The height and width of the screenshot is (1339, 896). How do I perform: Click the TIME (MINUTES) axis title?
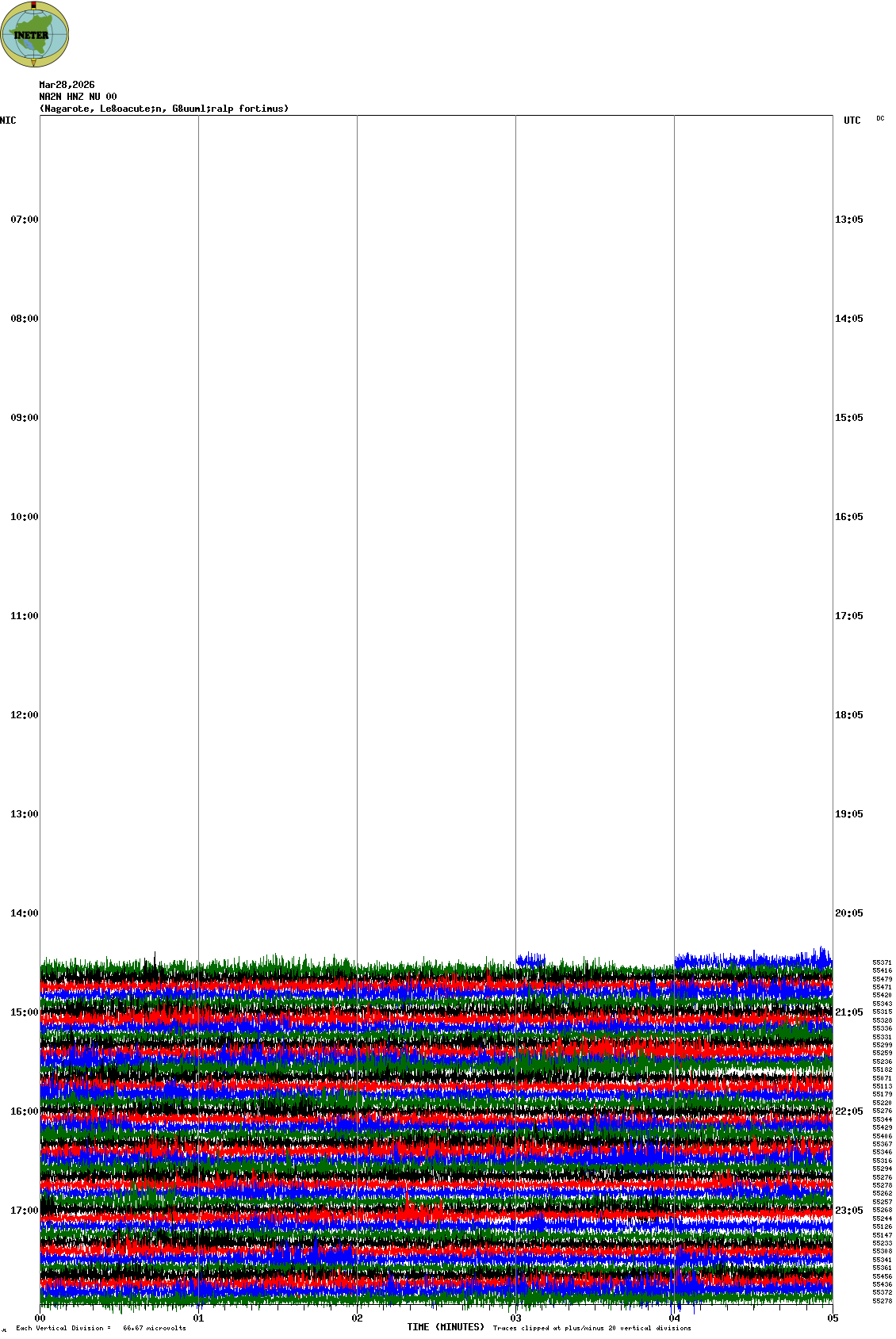point(446,1327)
